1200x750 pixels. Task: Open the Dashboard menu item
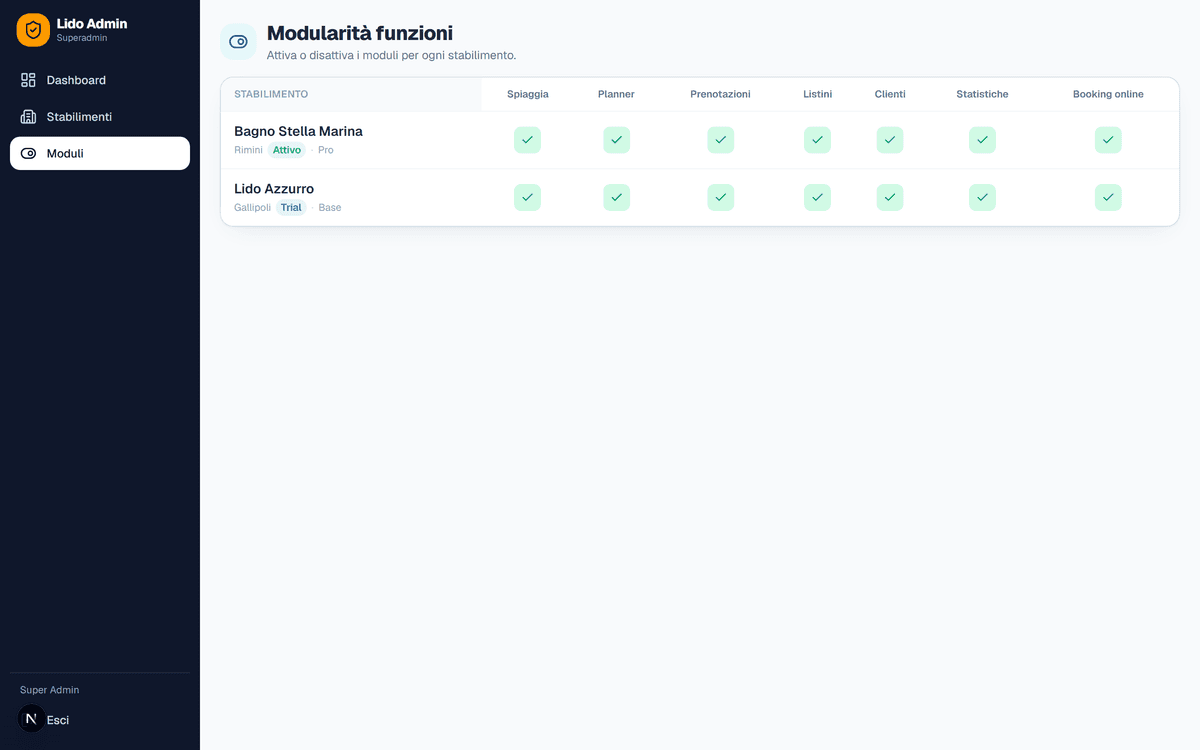[x=100, y=80]
